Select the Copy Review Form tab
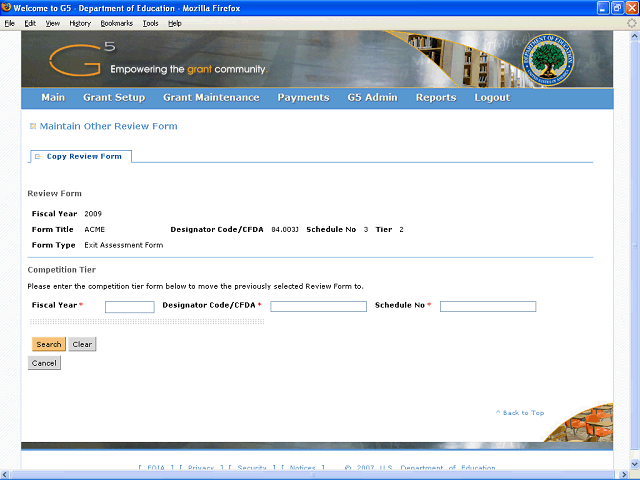The width and height of the screenshot is (640, 480). (x=81, y=157)
